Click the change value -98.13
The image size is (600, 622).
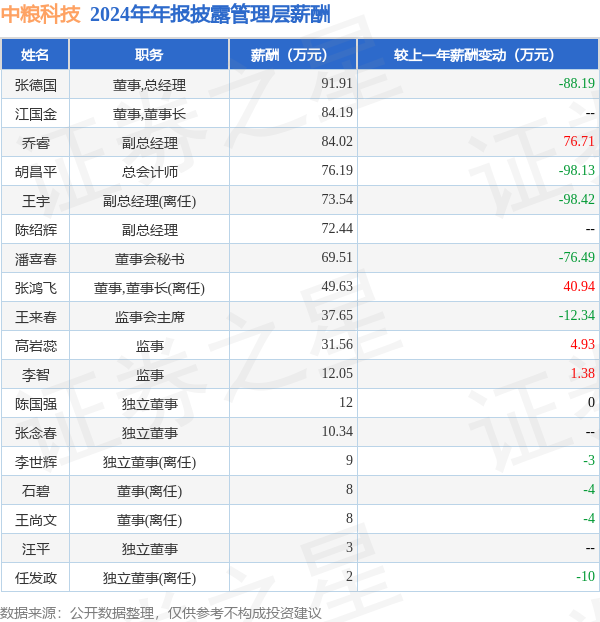(577, 170)
